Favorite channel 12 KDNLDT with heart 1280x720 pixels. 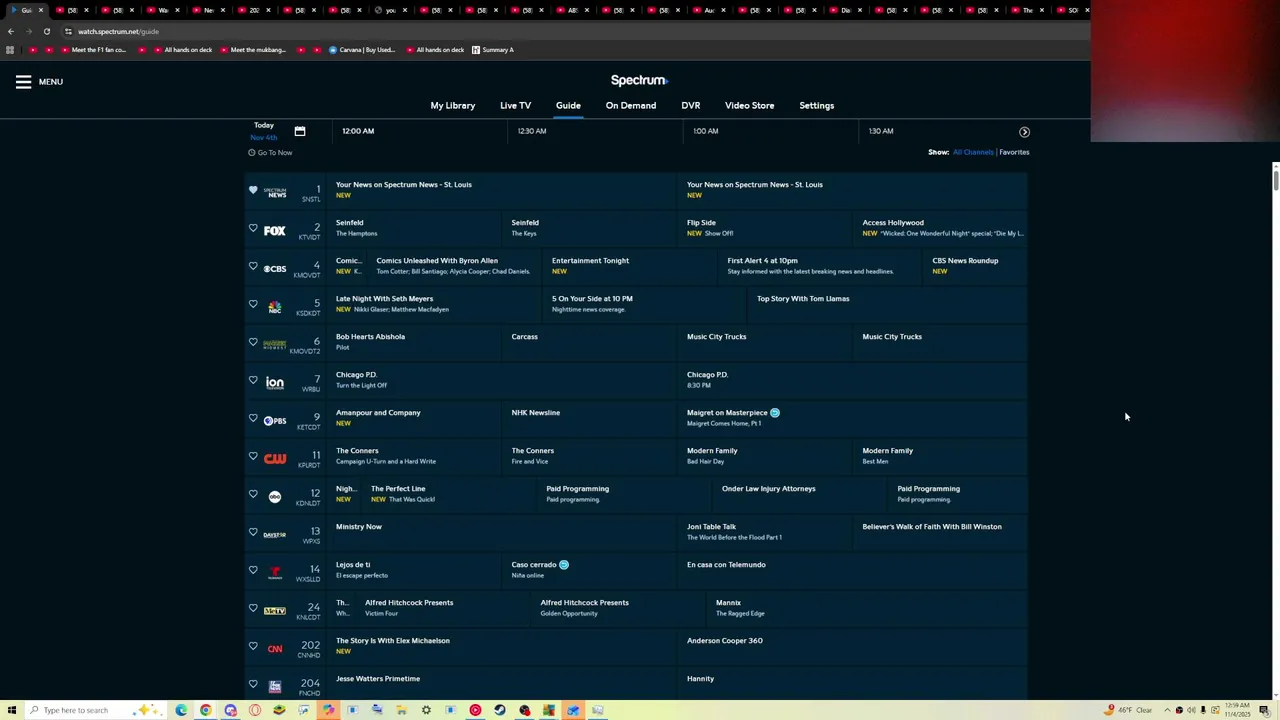click(x=253, y=494)
